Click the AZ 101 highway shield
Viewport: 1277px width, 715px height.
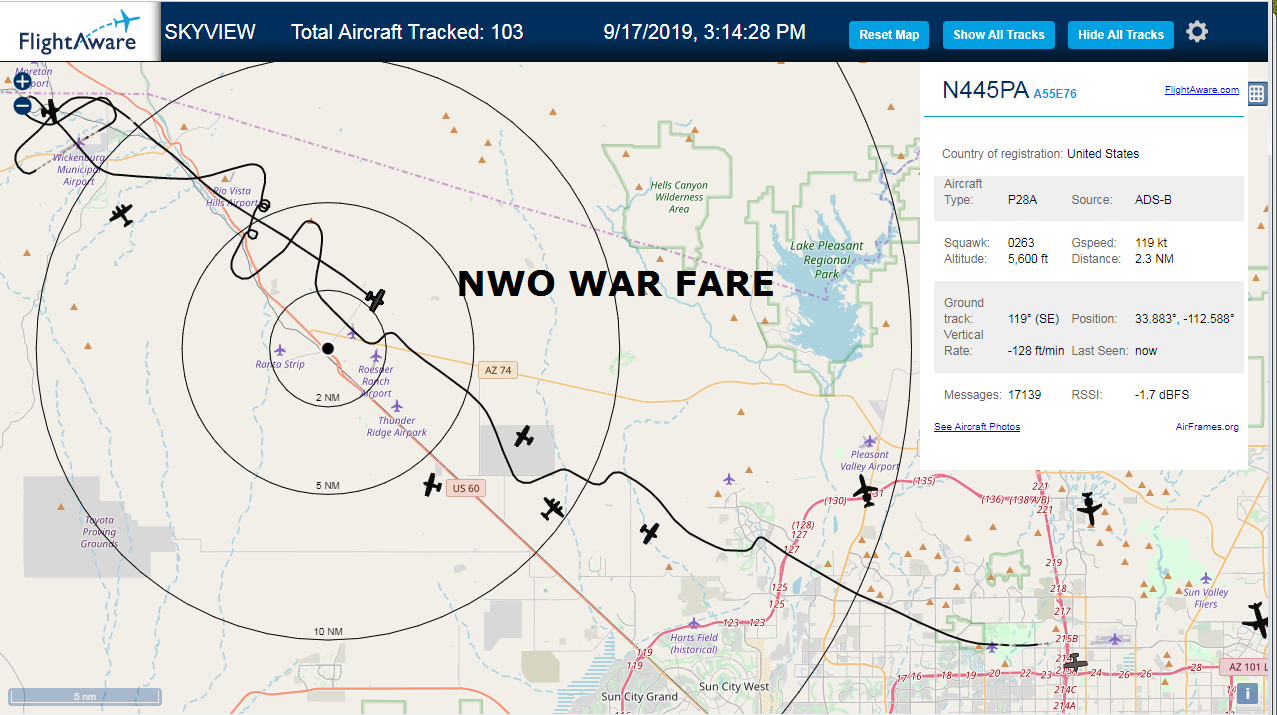click(1247, 667)
